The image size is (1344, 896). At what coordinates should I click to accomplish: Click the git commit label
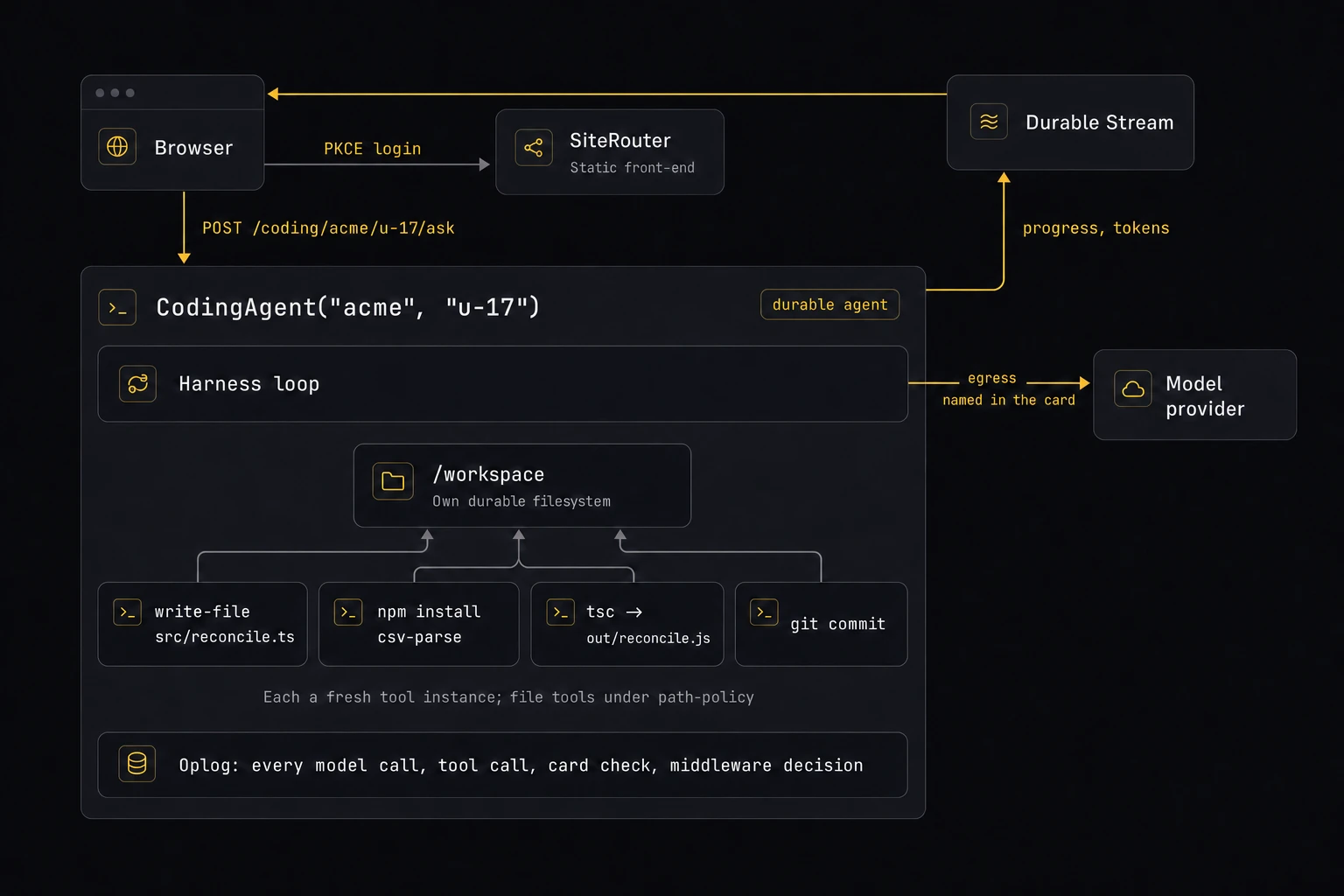point(838,624)
